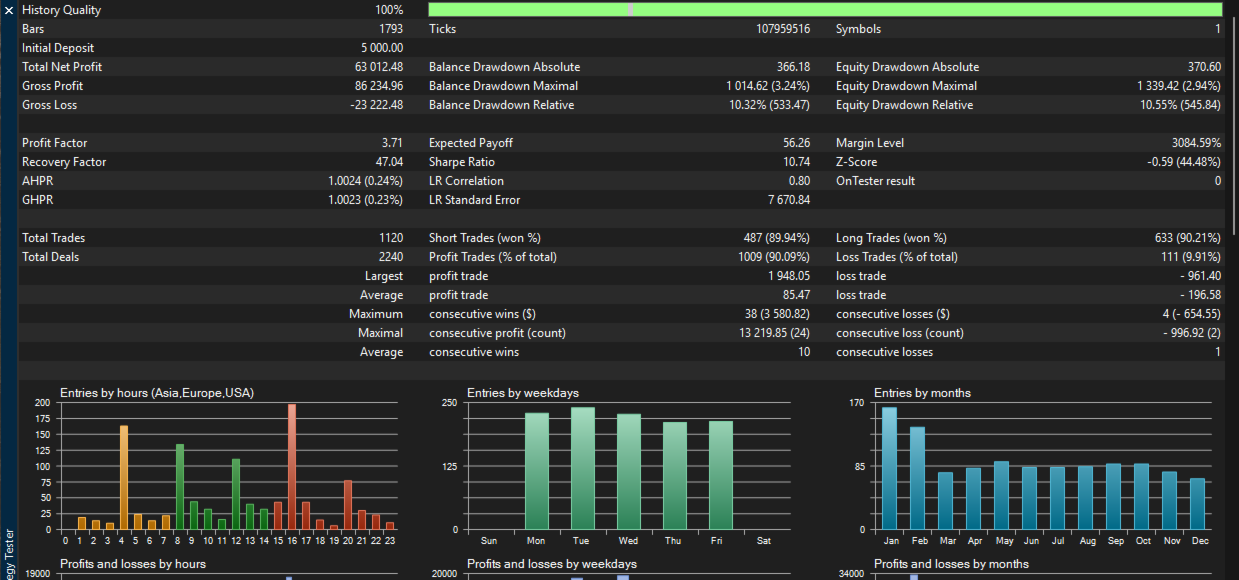Click the Fri bar in weekdays chart

[721, 475]
